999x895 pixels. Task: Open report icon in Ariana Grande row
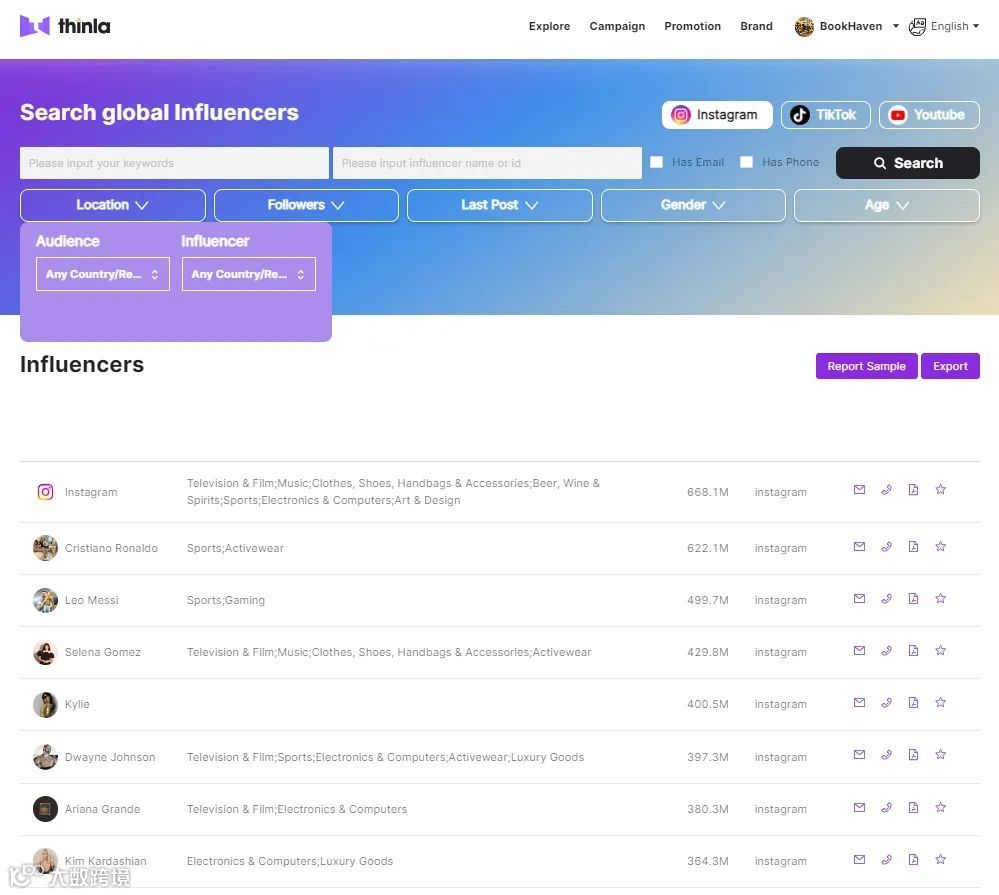click(913, 808)
